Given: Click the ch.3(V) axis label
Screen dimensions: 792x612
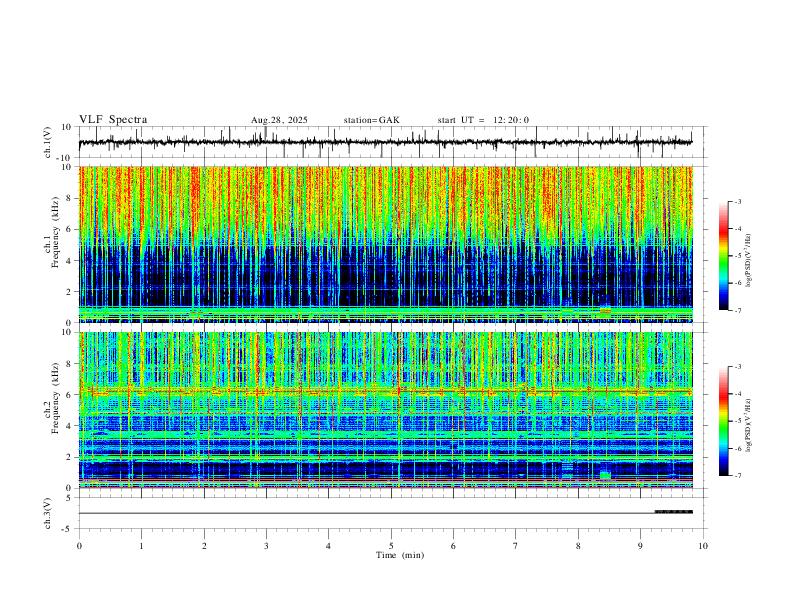Looking at the screenshot, I should (48, 514).
